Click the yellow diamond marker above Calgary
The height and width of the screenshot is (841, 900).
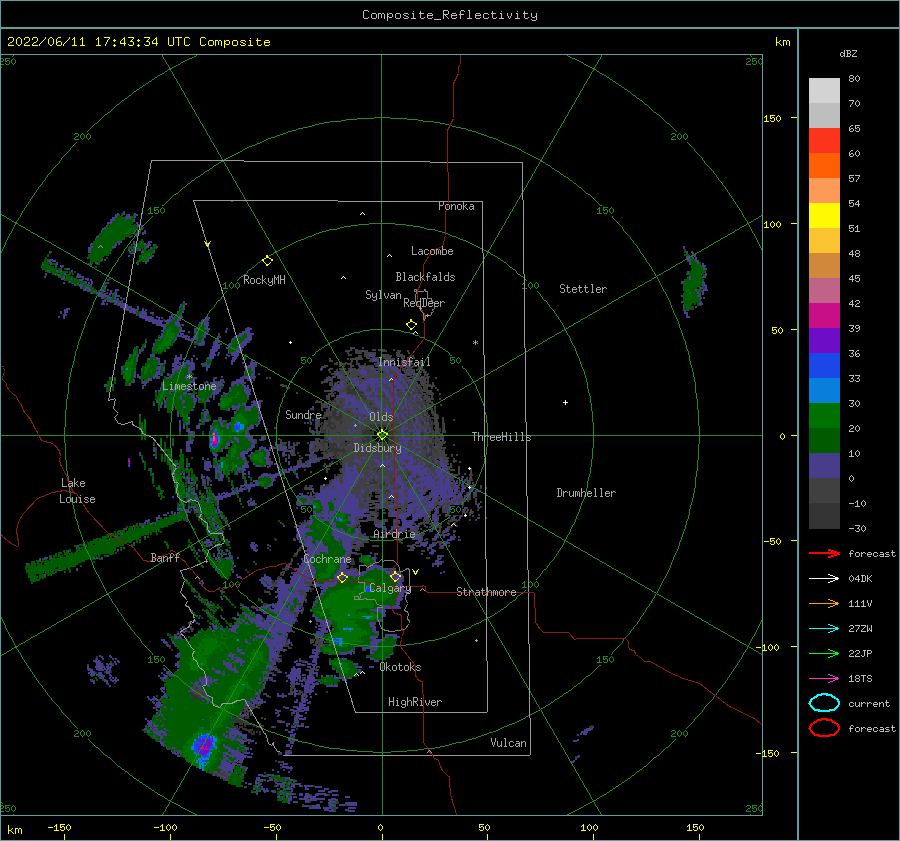[395, 576]
